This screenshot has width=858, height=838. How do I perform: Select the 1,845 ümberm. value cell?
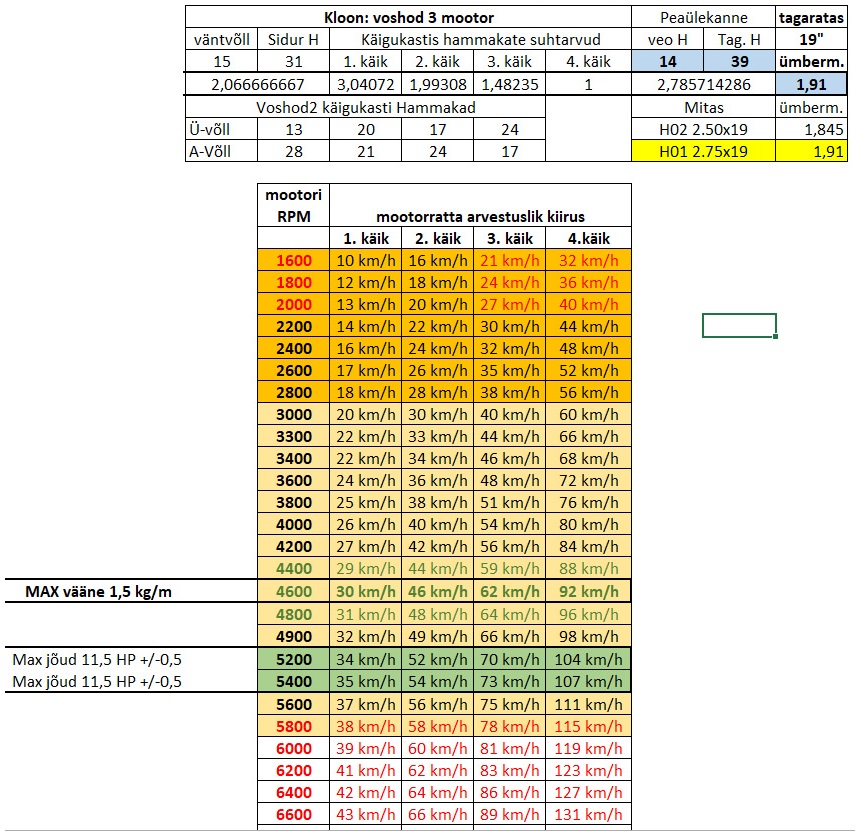pyautogui.click(x=811, y=129)
